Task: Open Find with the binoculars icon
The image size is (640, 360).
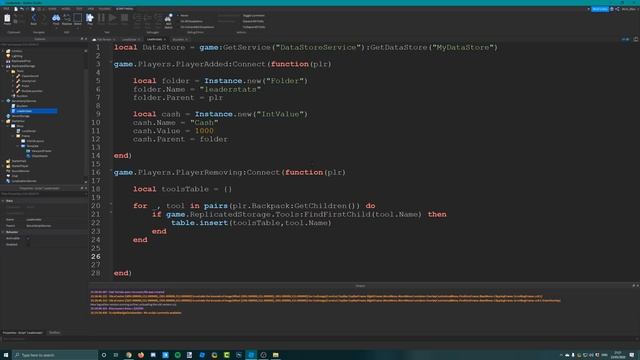Action: (56, 18)
